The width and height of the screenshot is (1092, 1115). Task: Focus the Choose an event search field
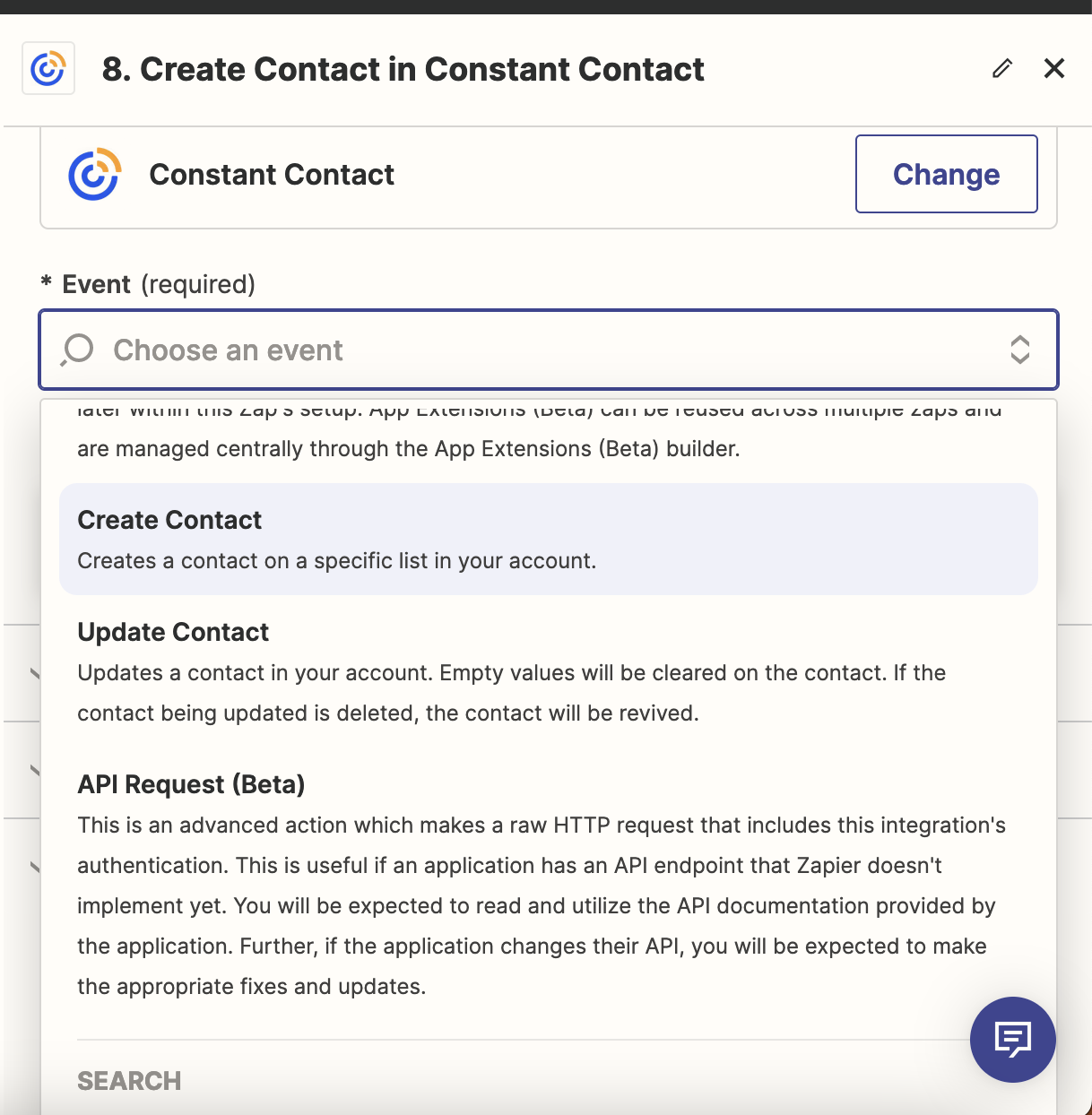(549, 350)
